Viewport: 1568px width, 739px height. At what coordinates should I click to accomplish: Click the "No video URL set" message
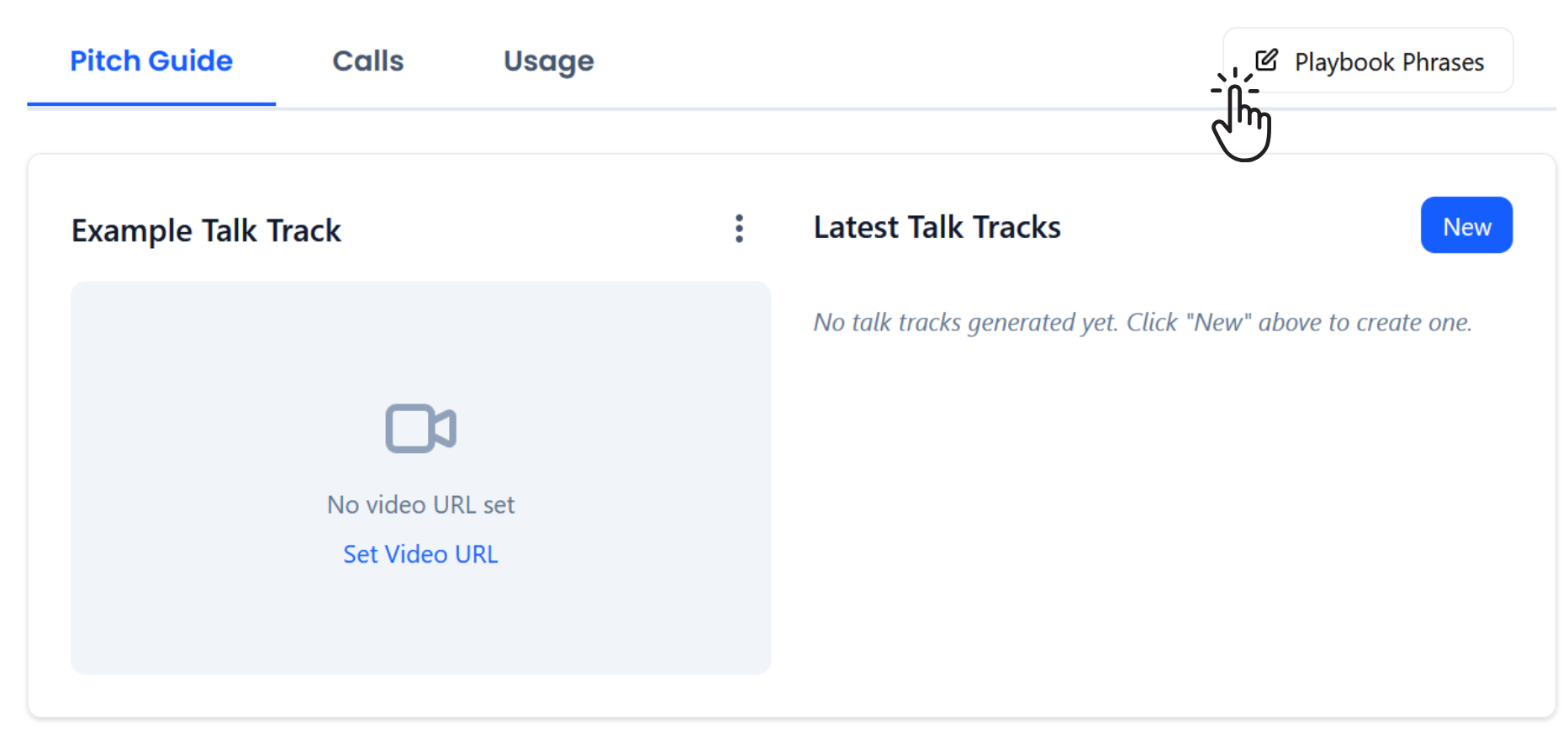[x=420, y=505]
